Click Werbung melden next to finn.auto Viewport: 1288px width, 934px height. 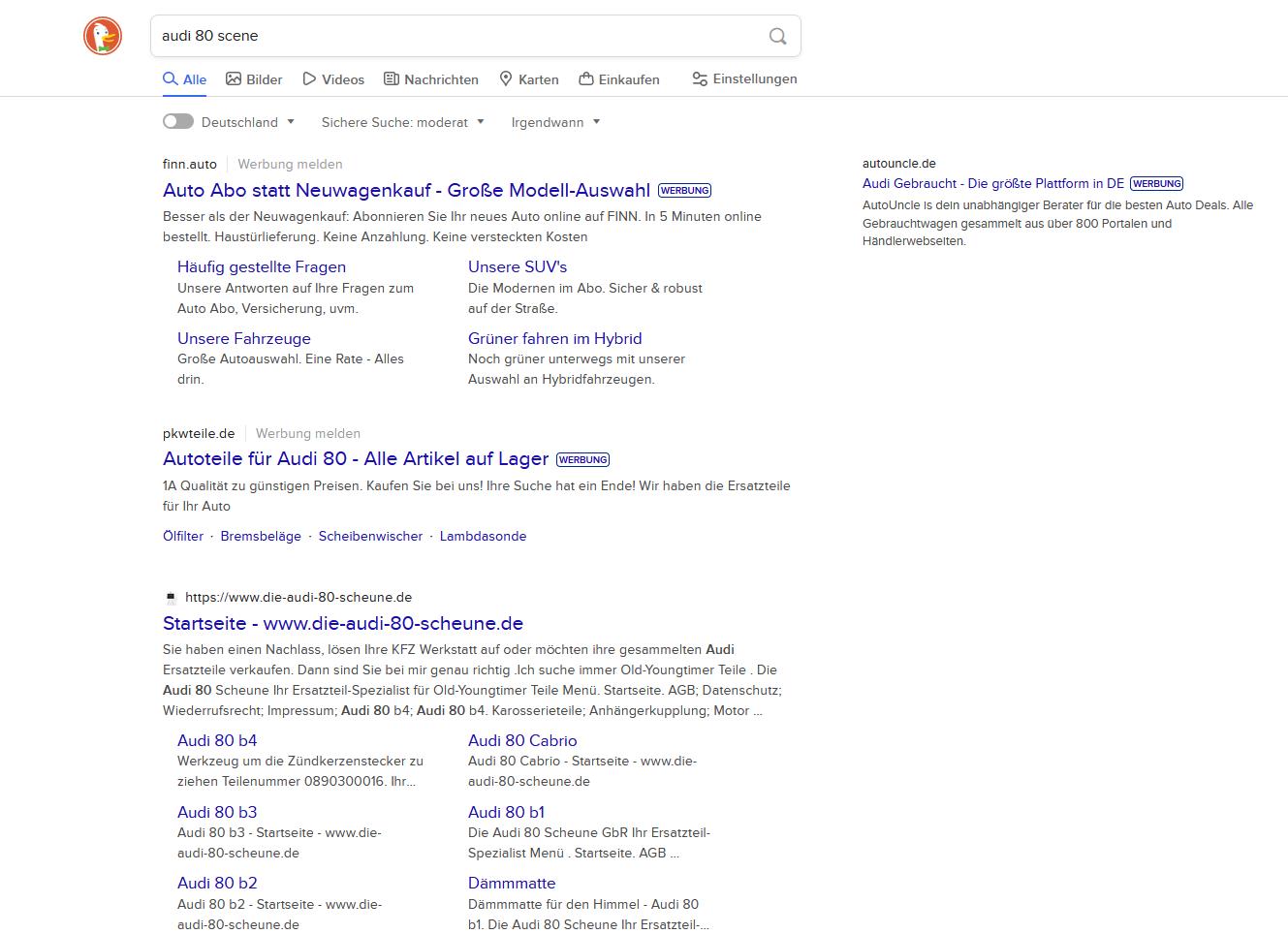tap(290, 165)
